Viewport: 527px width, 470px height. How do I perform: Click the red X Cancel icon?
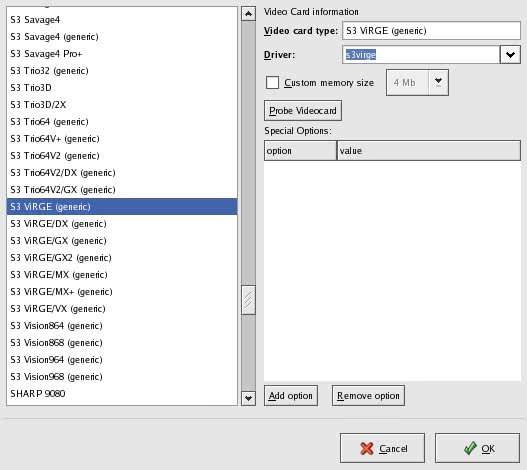367,448
